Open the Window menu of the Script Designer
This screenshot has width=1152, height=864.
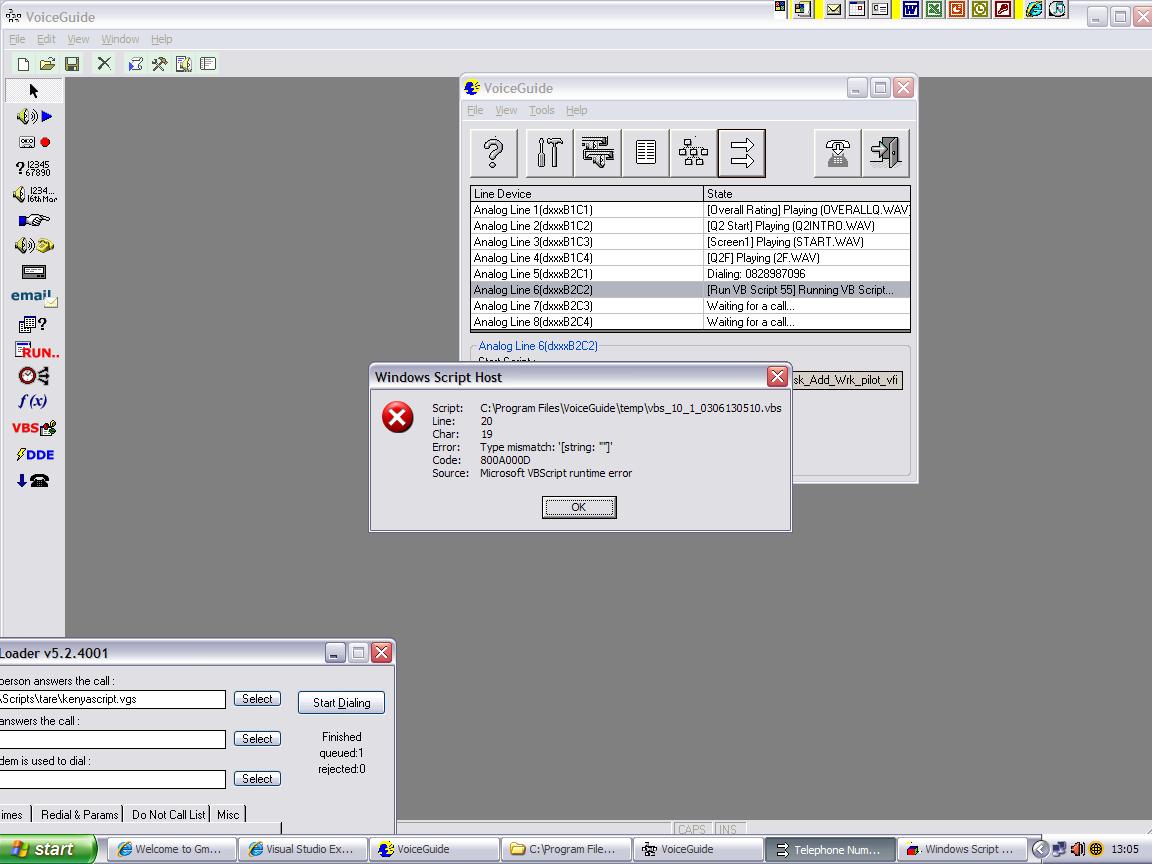click(x=120, y=39)
